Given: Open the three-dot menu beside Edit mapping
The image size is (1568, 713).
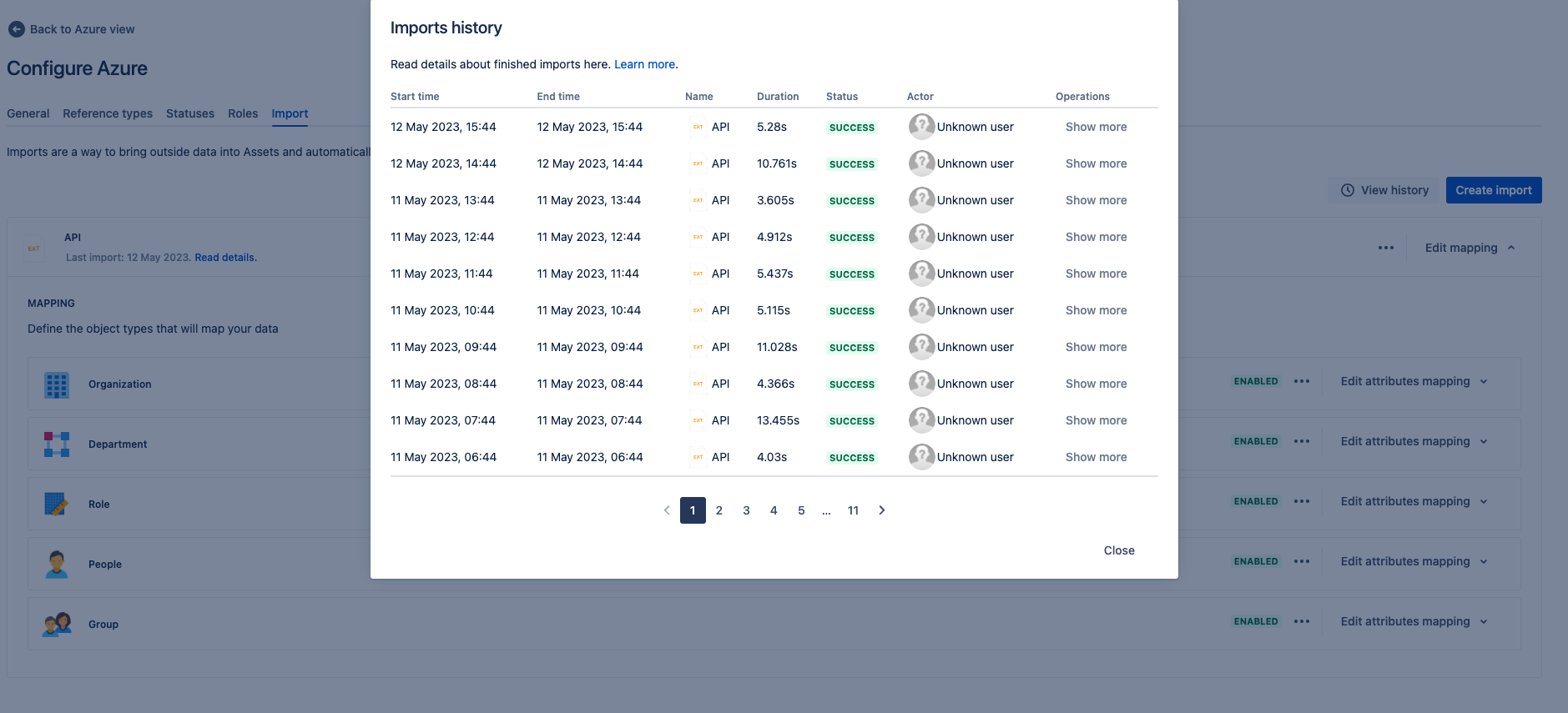Looking at the screenshot, I should [1386, 248].
